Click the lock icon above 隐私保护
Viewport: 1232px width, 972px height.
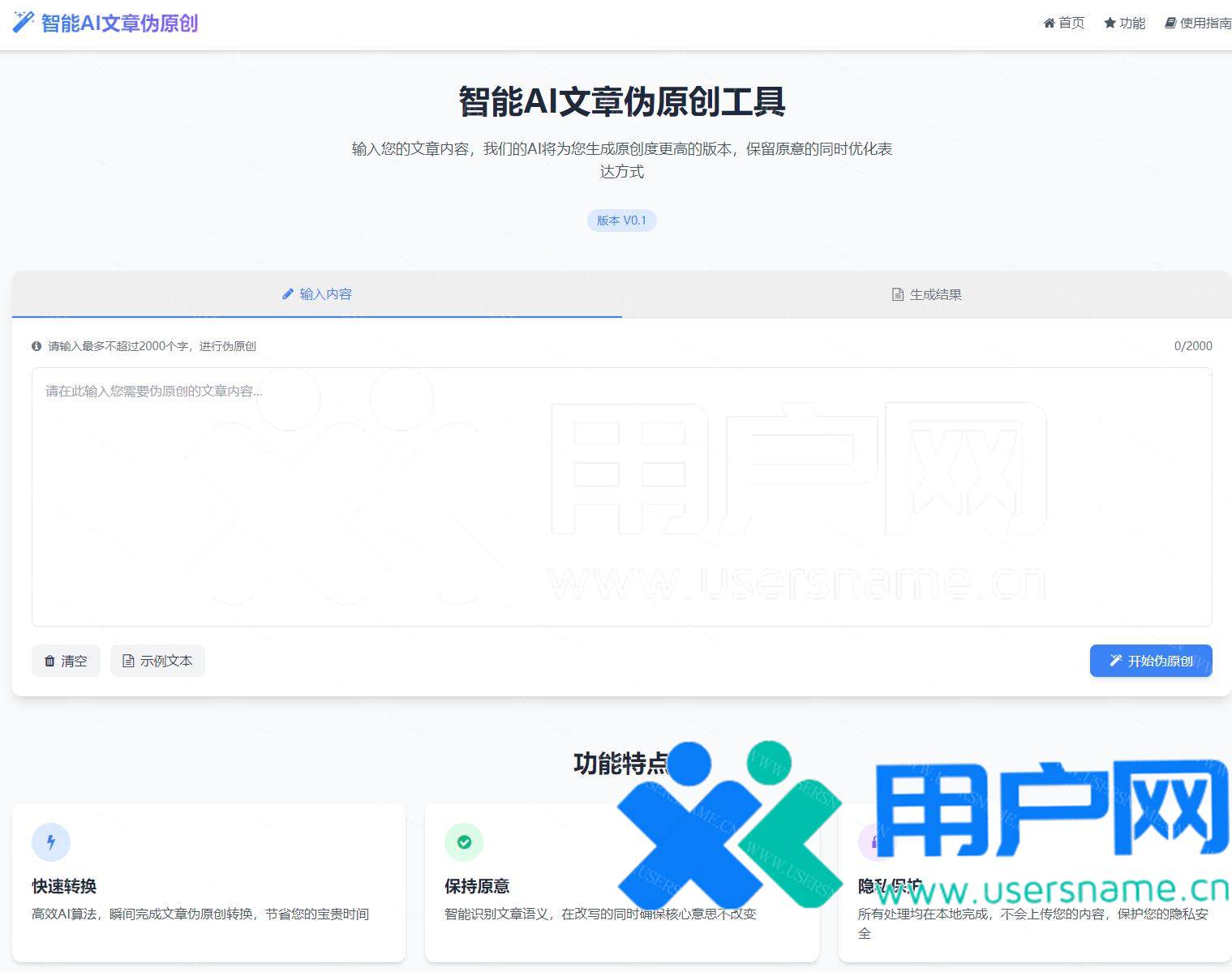tap(874, 841)
